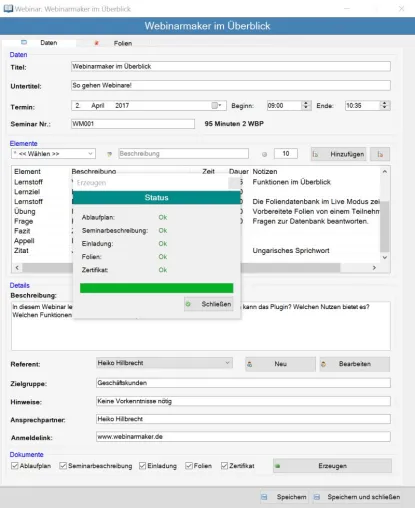This screenshot has width=415, height=508.
Task: Click the horizontal scrollbar thumb of element list
Action: click(181, 267)
